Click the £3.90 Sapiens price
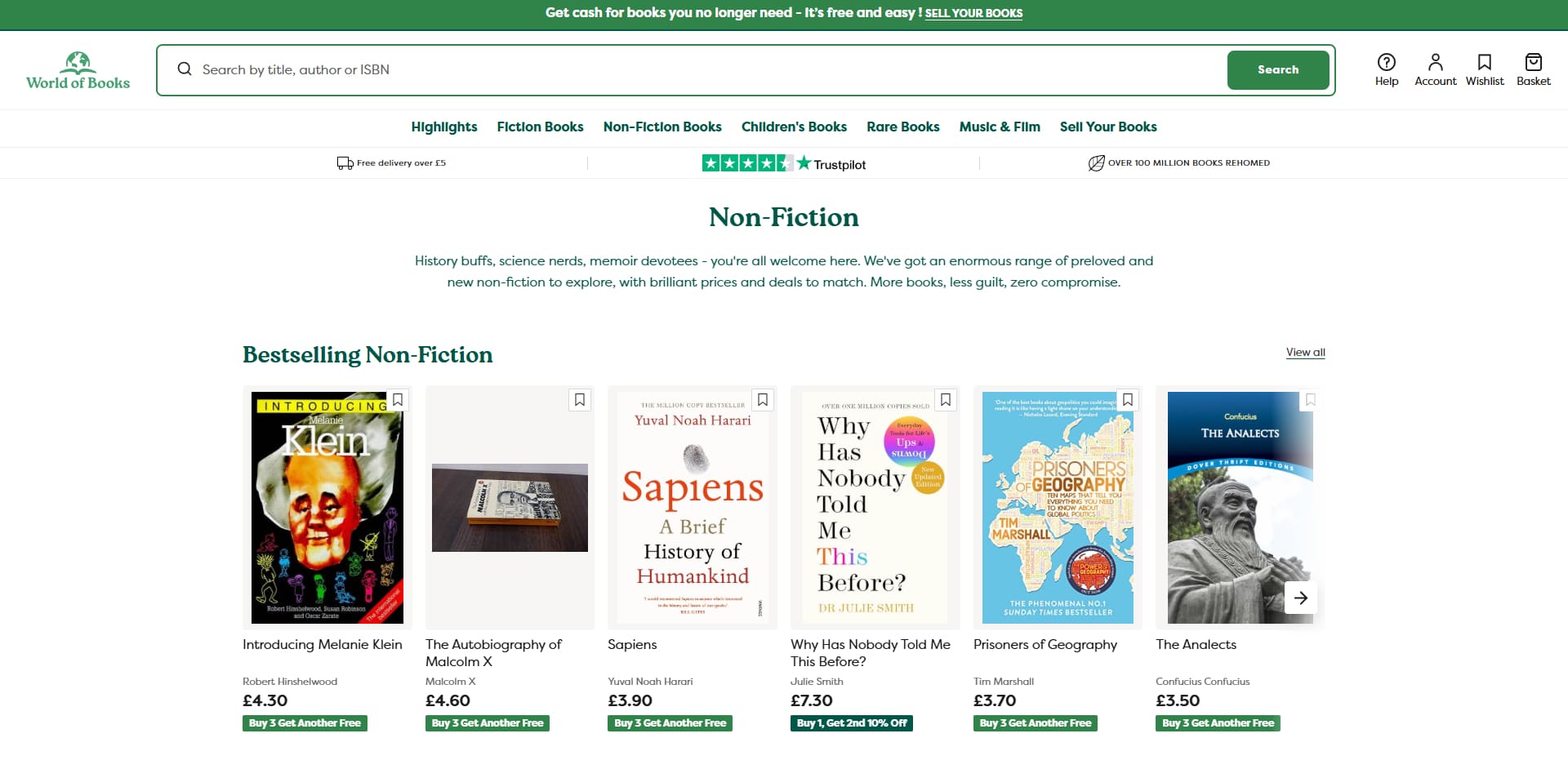 630,701
